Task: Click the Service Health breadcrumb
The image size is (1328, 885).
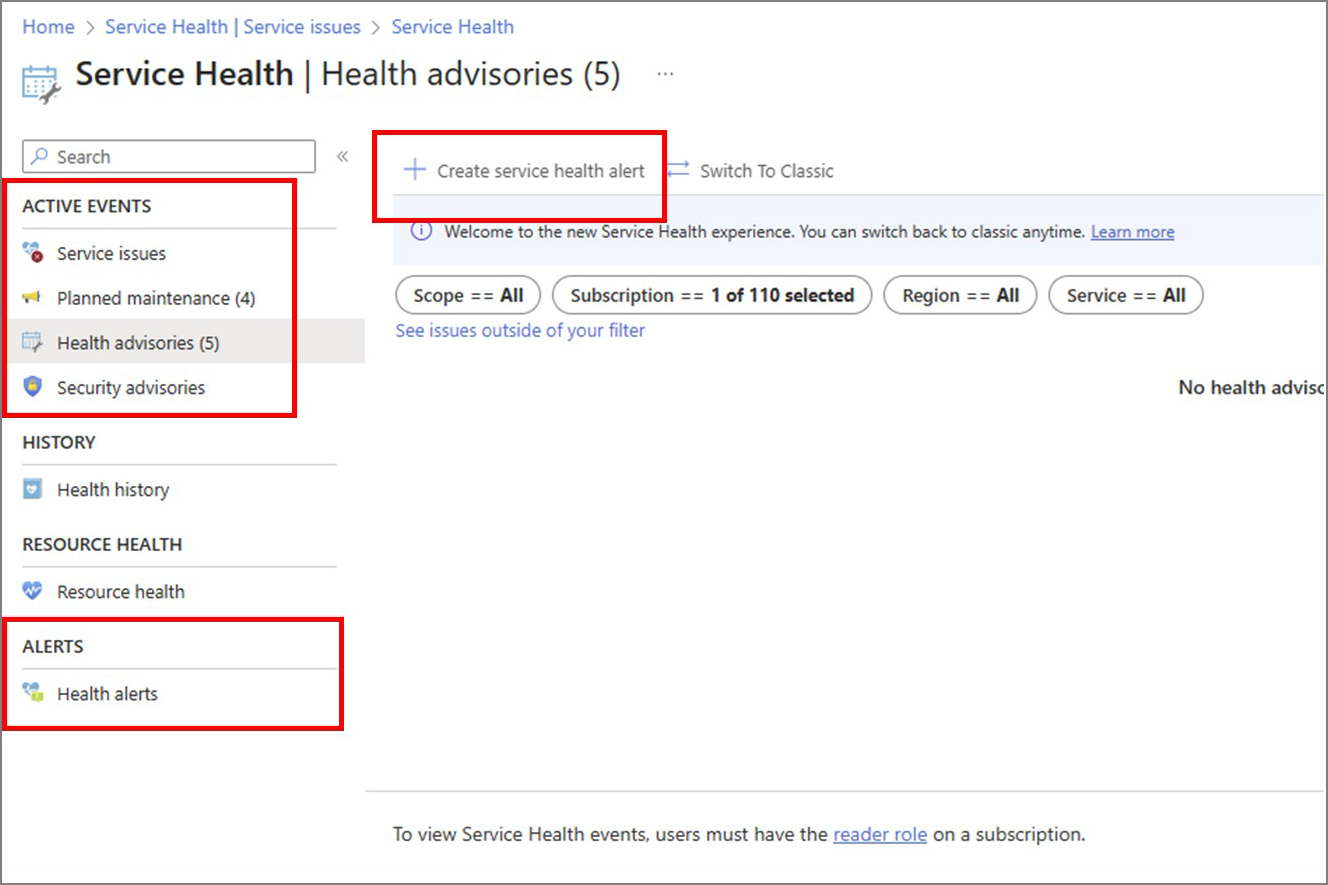Action: click(452, 27)
